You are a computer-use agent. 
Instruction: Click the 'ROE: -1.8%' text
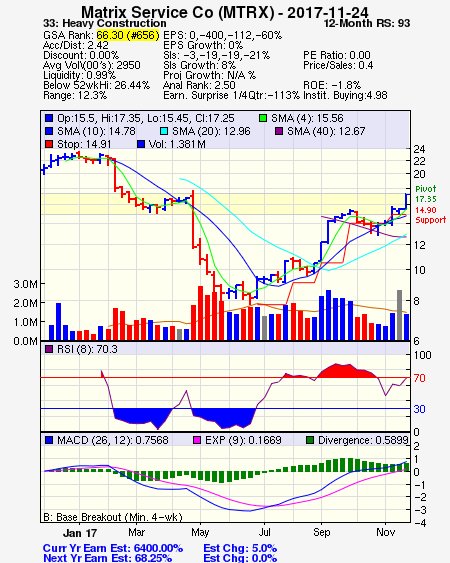[332, 85]
